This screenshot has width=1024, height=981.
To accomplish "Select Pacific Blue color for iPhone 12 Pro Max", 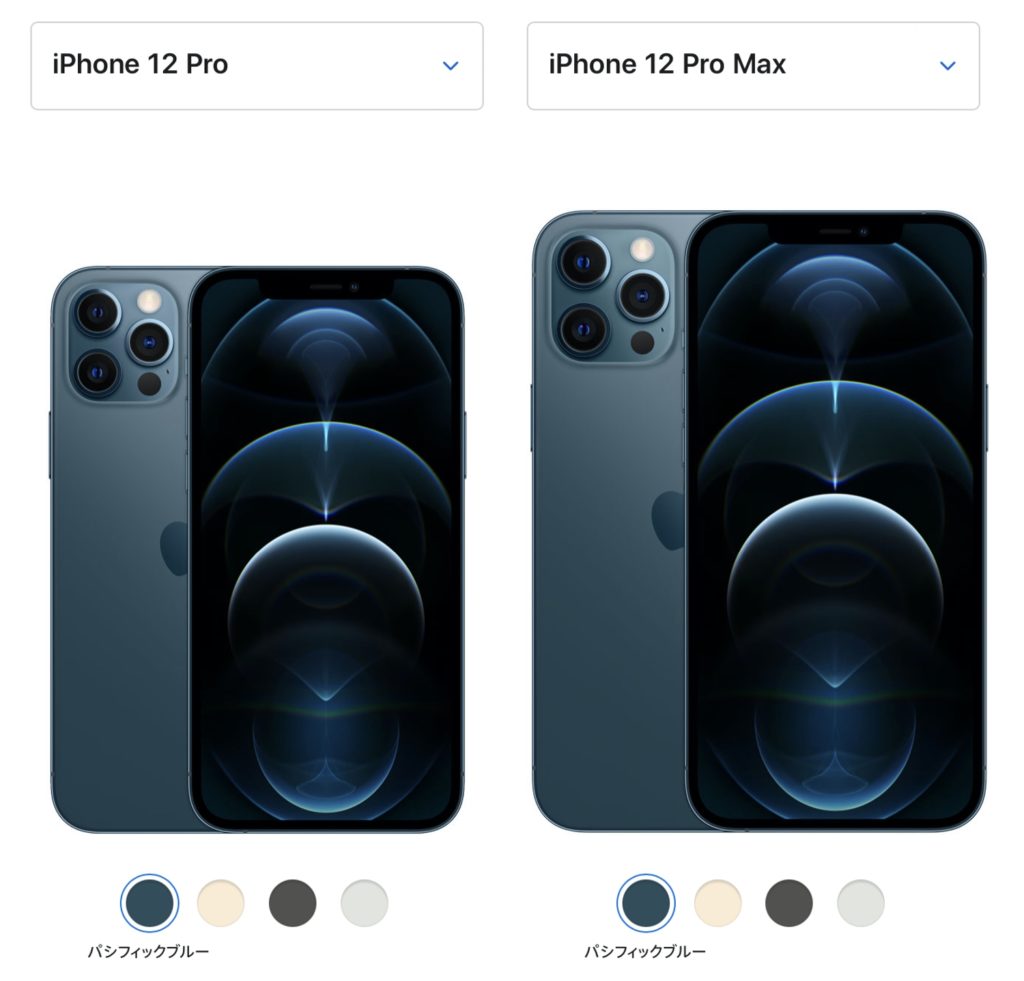I will tap(646, 903).
